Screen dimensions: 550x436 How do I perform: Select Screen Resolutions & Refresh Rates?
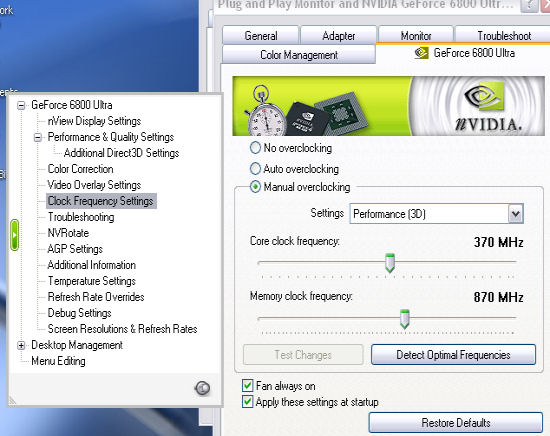click(x=122, y=329)
